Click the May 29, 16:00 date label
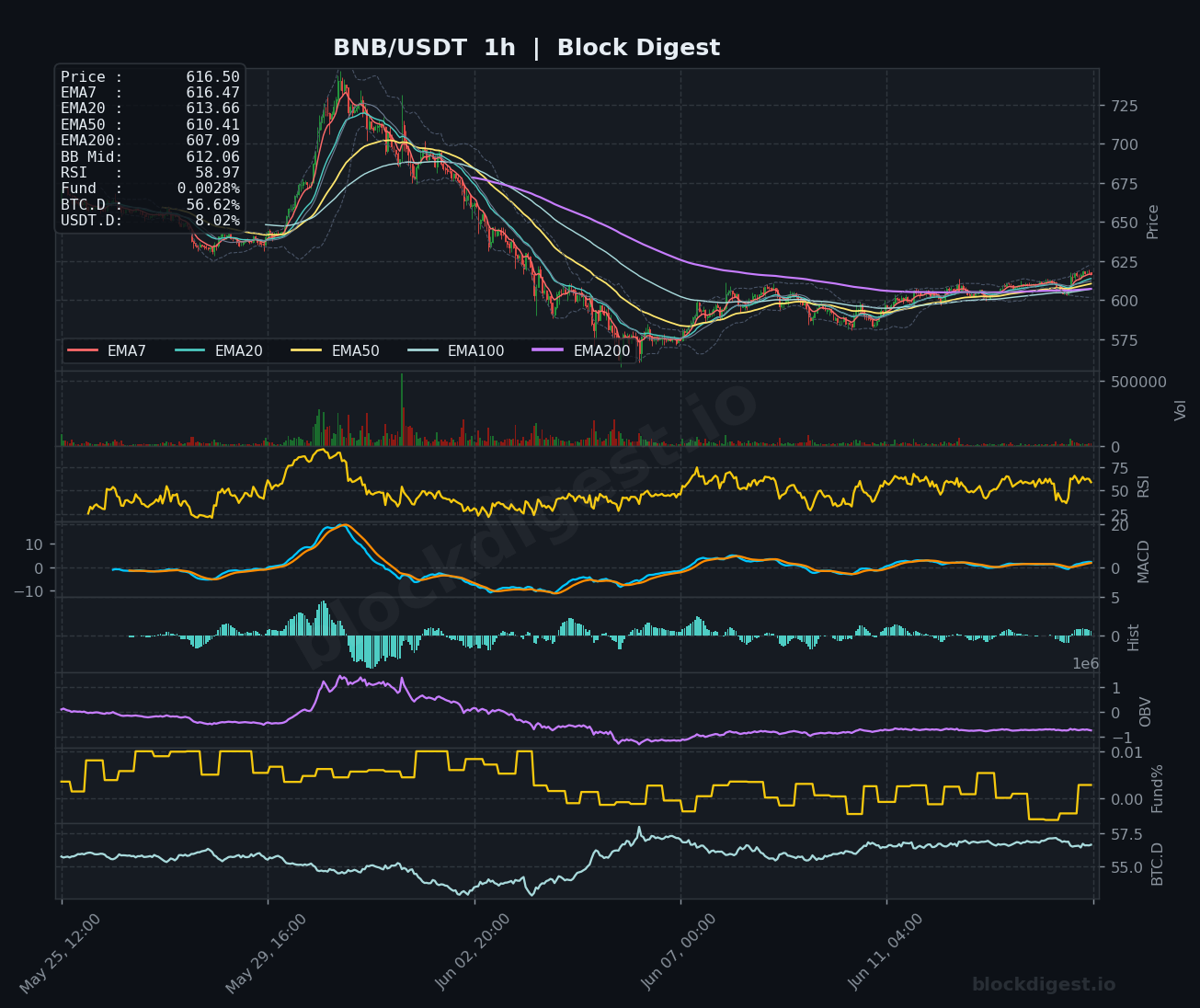This screenshot has height=1008, width=1200. 268,954
